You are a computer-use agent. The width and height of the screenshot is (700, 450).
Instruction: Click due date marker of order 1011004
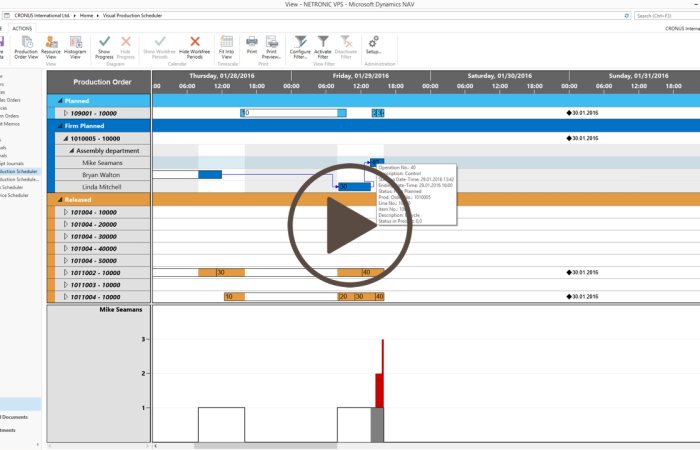(569, 296)
